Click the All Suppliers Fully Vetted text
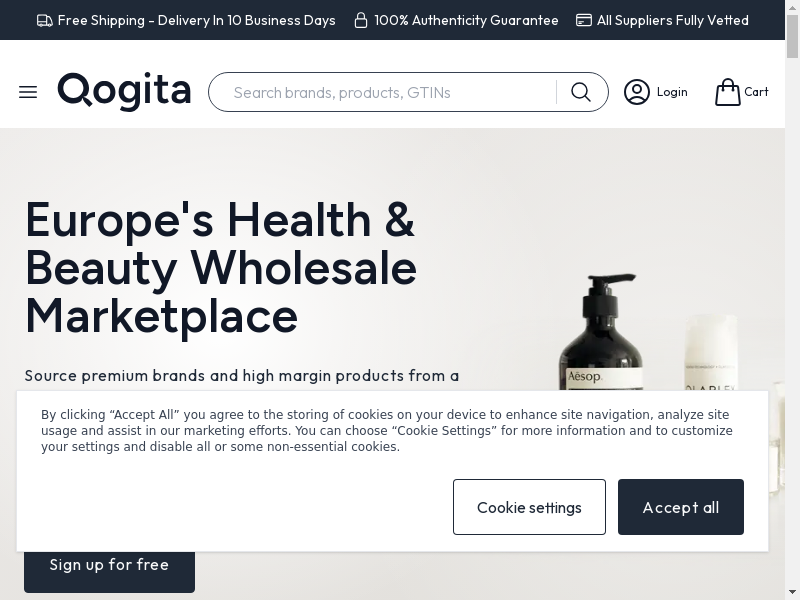Screen dimensions: 800x600 [672, 20]
